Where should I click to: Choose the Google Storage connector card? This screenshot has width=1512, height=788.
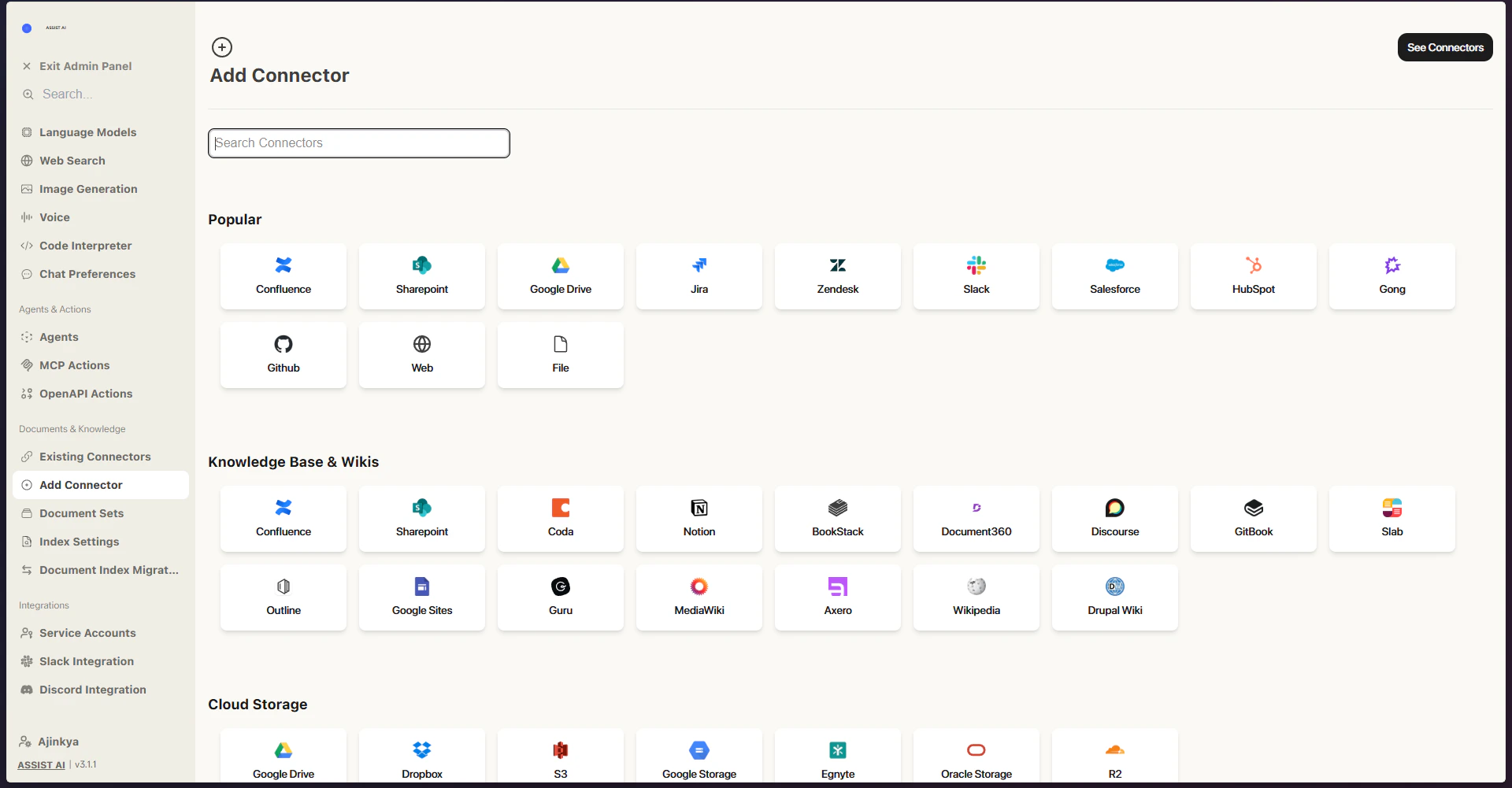[699, 756]
